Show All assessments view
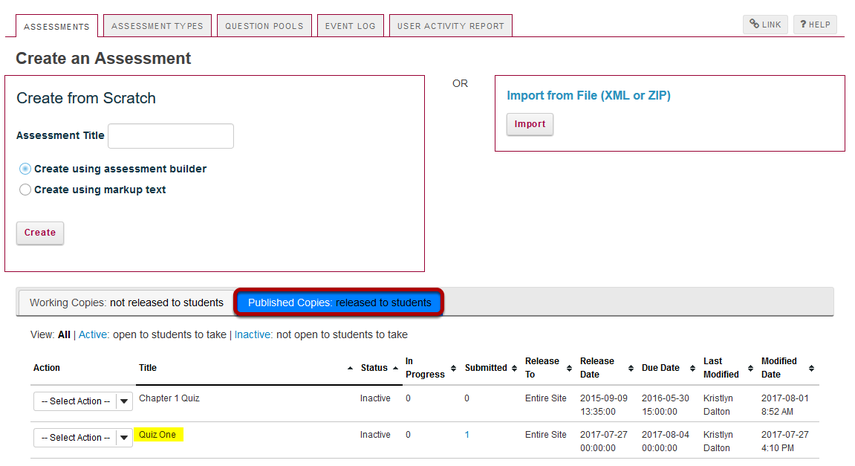 point(64,335)
